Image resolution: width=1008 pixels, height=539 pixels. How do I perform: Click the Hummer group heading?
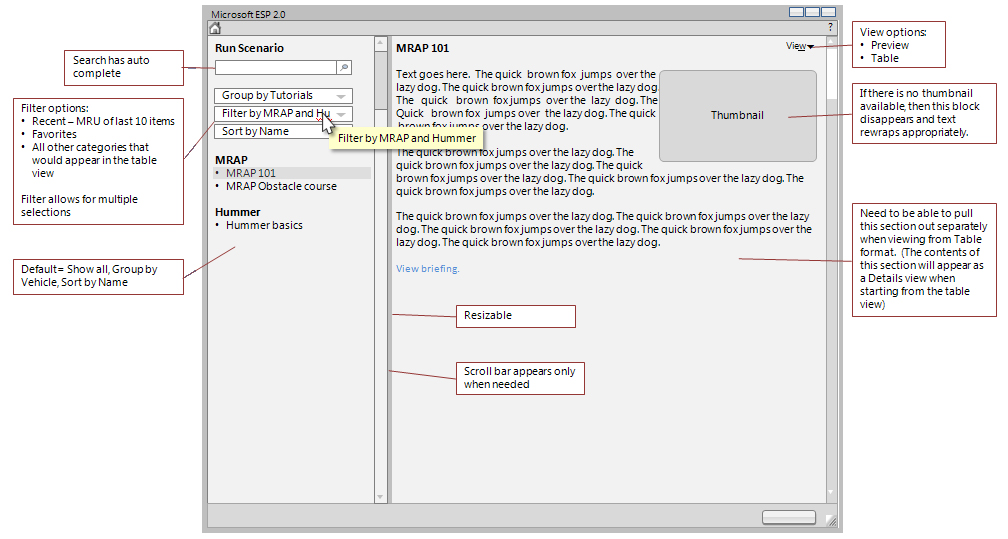(x=238, y=212)
